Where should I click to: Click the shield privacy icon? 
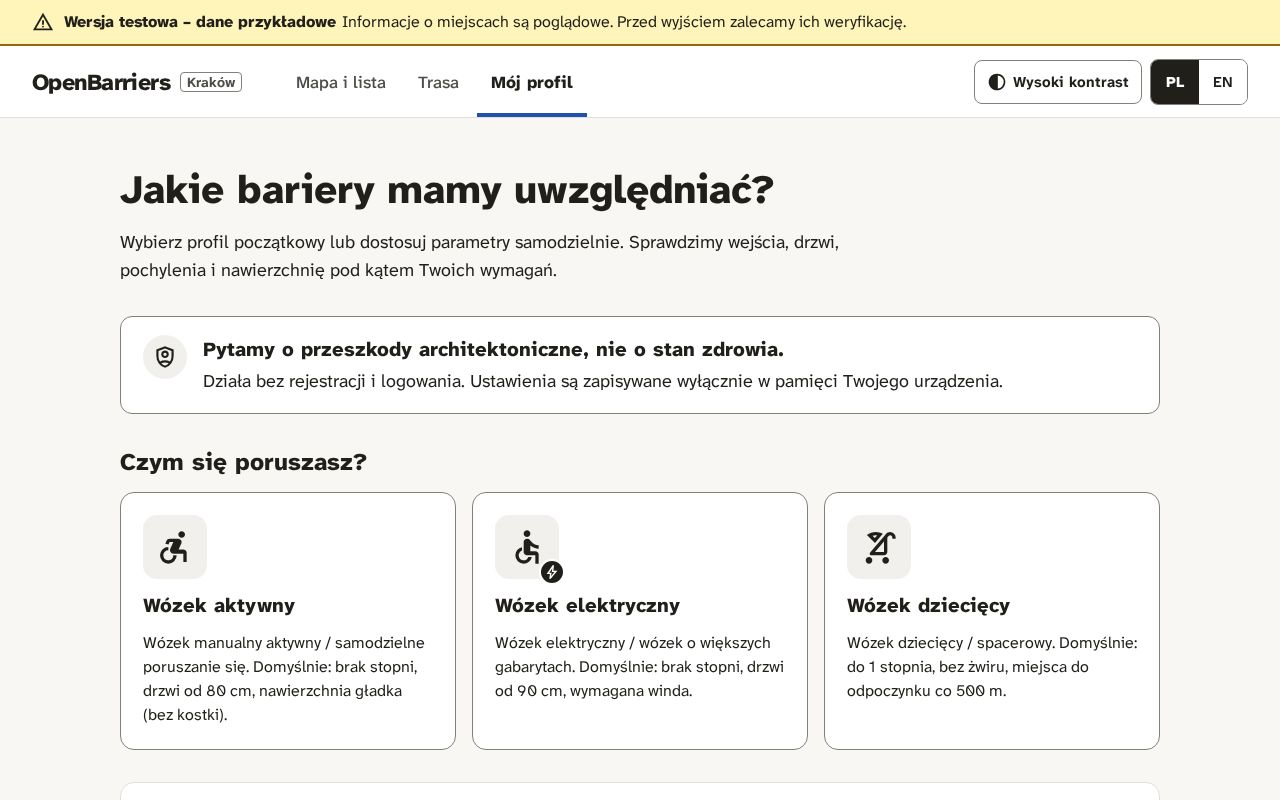(x=165, y=357)
